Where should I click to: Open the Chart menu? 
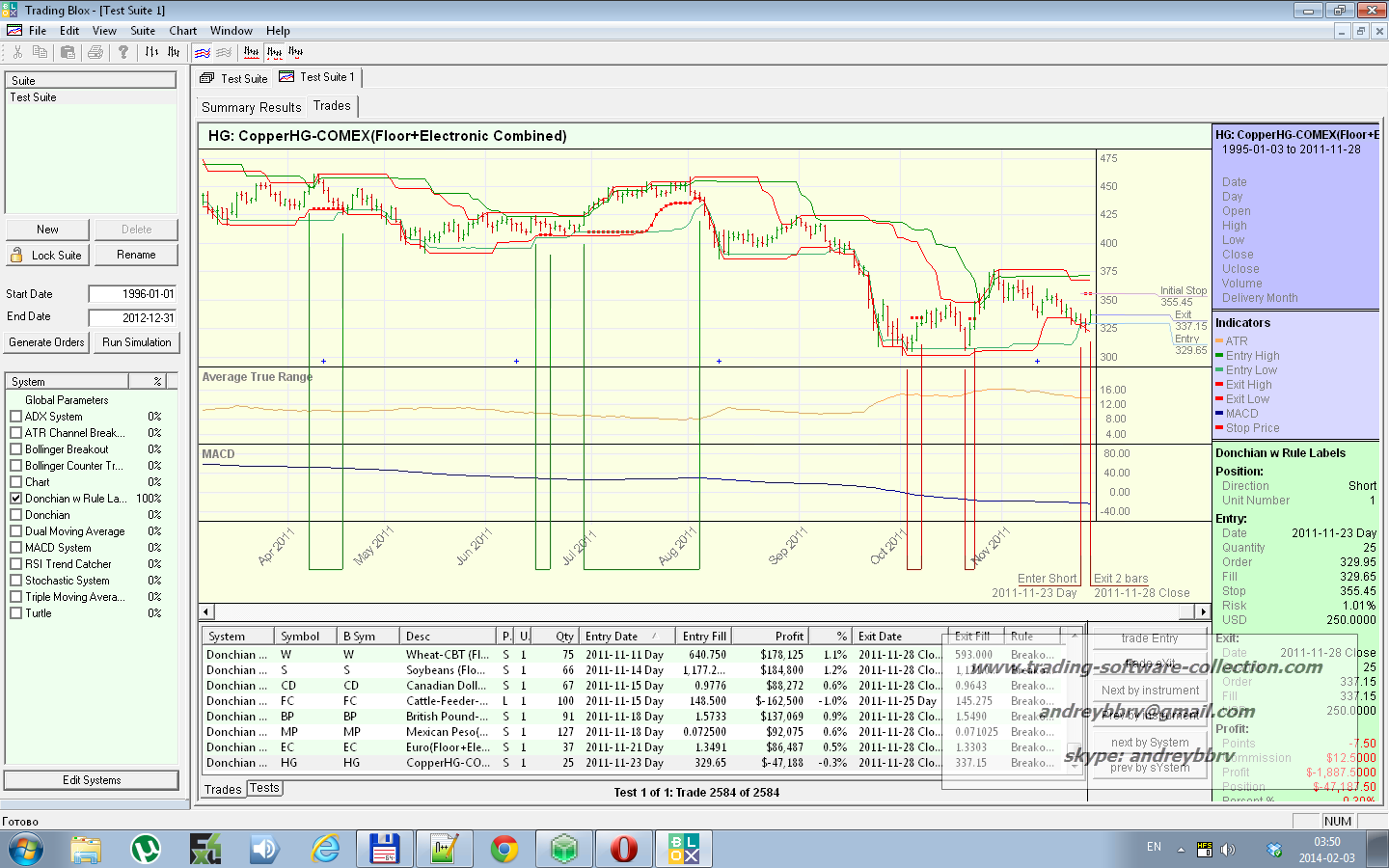[182, 31]
